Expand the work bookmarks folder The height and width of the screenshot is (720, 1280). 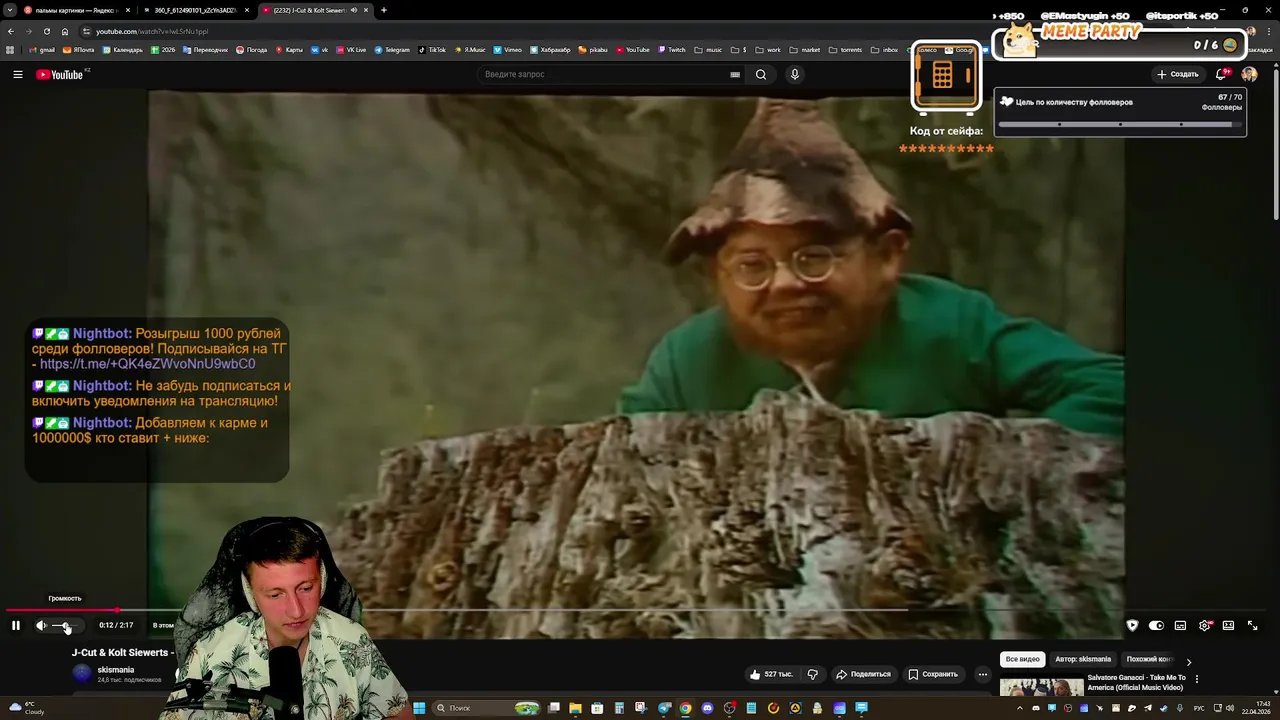click(x=768, y=50)
